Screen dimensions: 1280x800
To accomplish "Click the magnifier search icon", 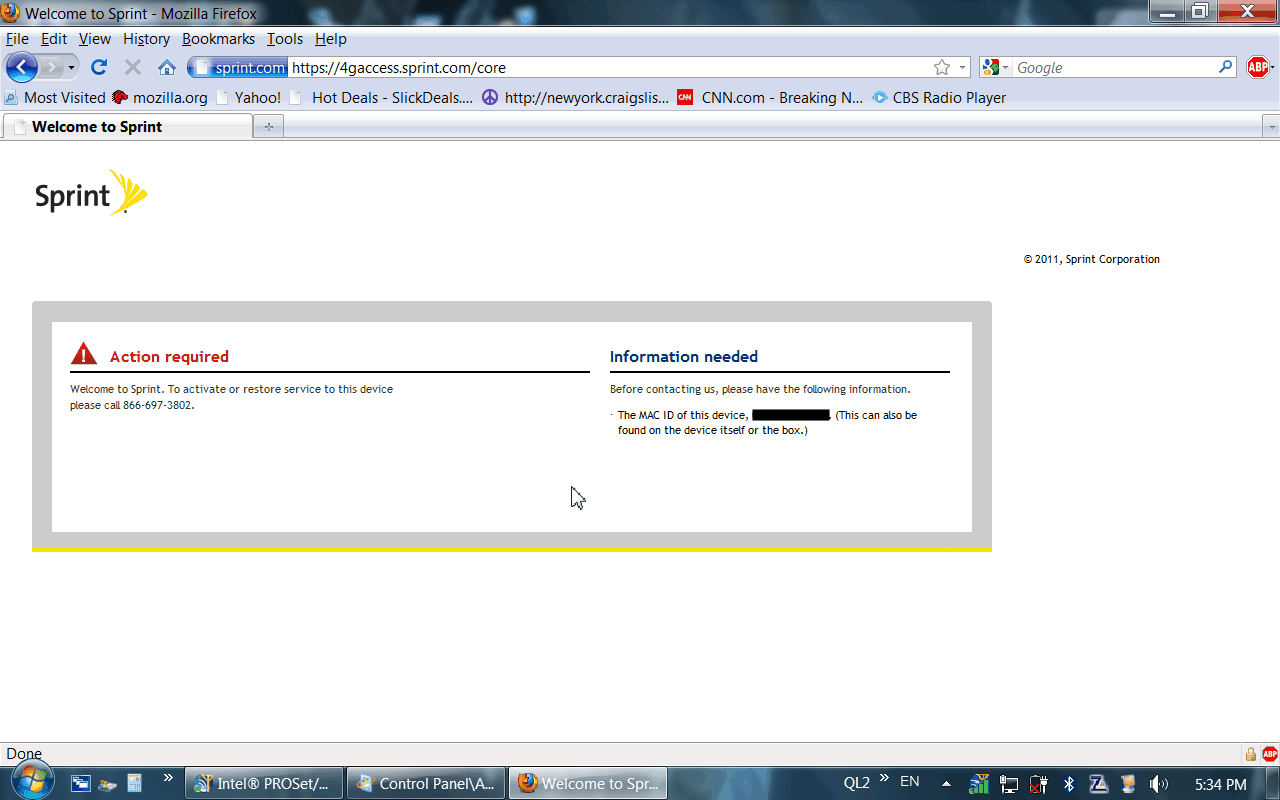I will 1226,67.
